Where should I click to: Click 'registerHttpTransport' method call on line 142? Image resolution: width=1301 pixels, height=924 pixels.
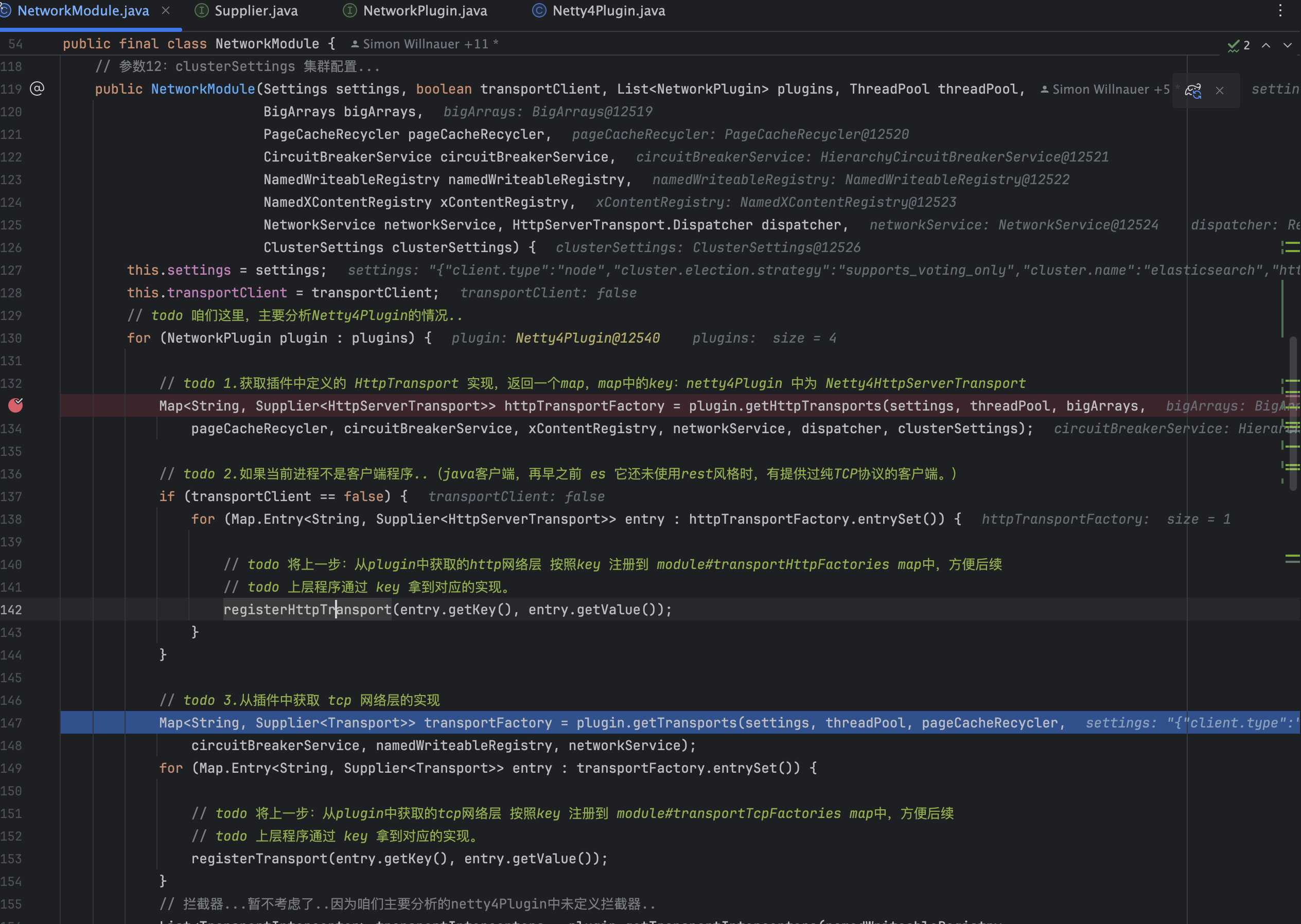(307, 609)
